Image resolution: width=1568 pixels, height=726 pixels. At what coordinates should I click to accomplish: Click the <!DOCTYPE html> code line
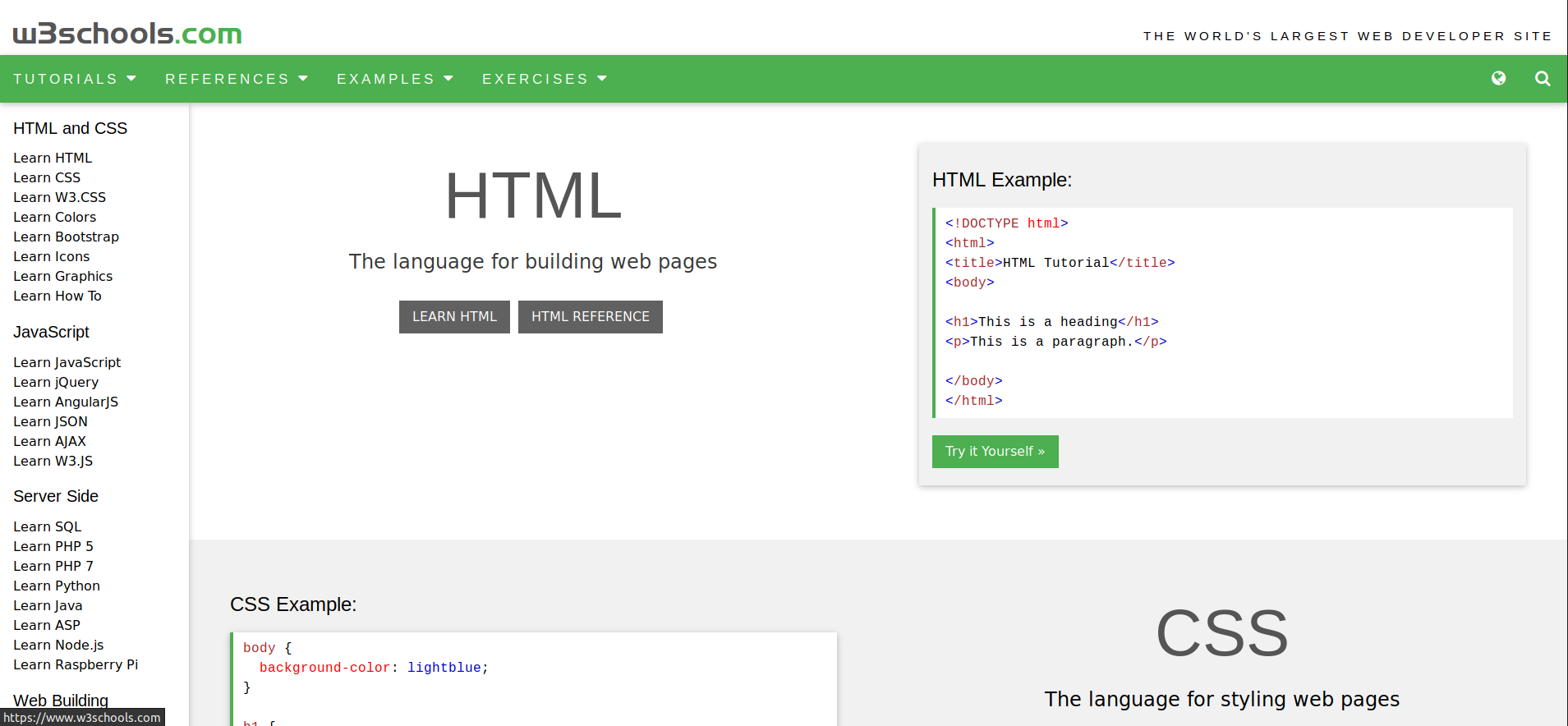coord(1006,223)
